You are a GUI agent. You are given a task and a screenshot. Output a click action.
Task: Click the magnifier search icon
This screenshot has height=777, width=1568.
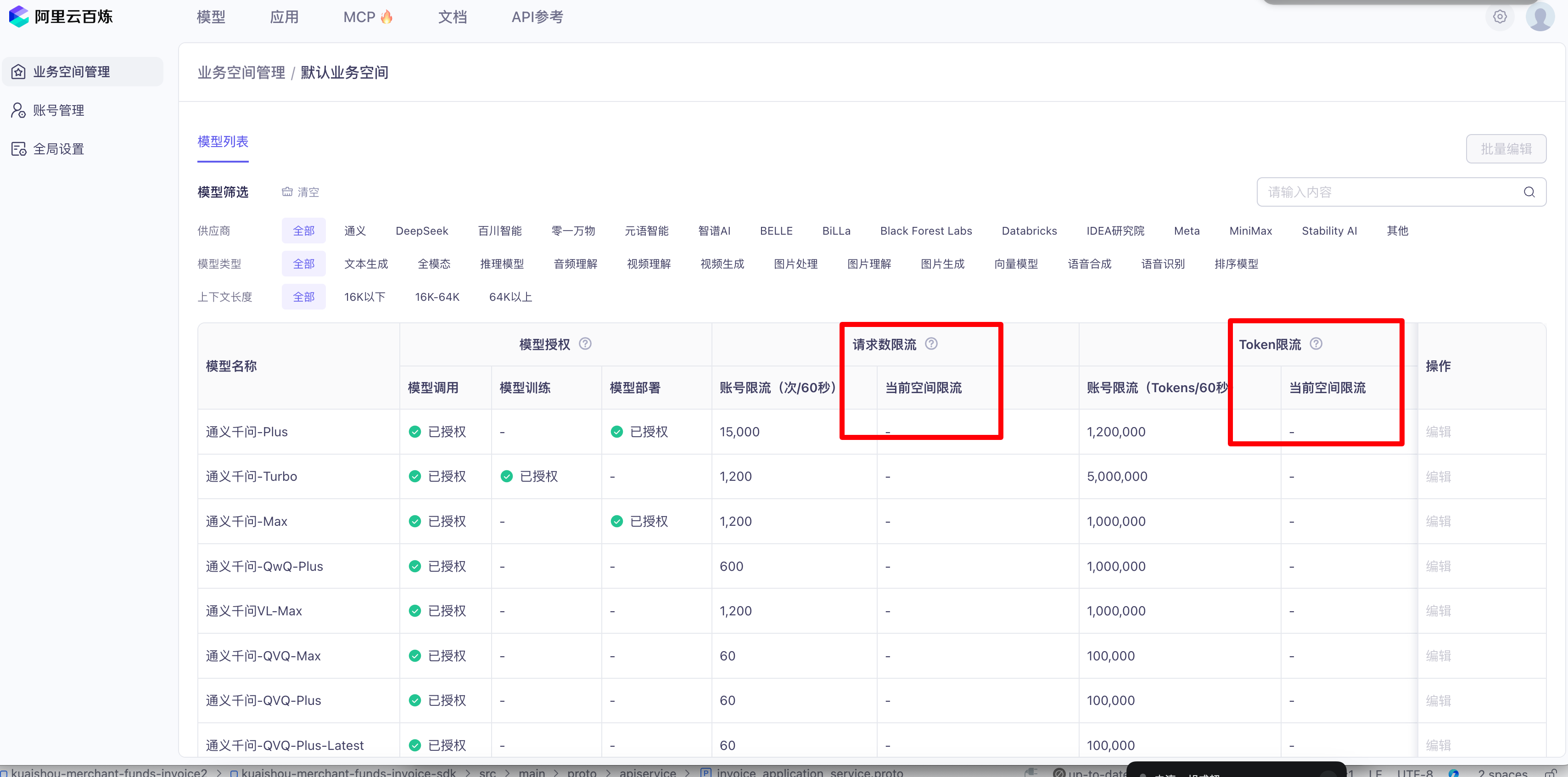(1529, 192)
